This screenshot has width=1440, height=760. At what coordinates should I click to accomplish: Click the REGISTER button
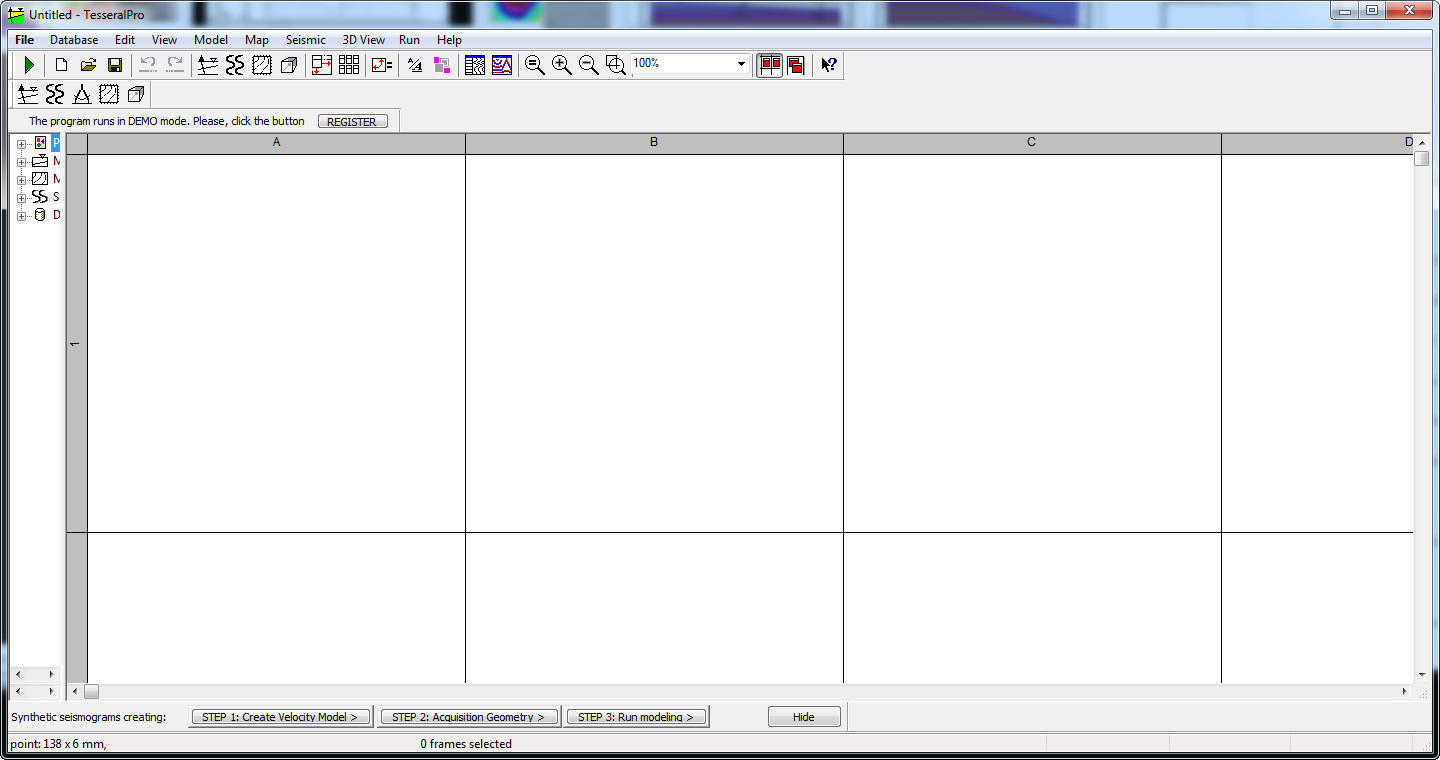(x=352, y=122)
